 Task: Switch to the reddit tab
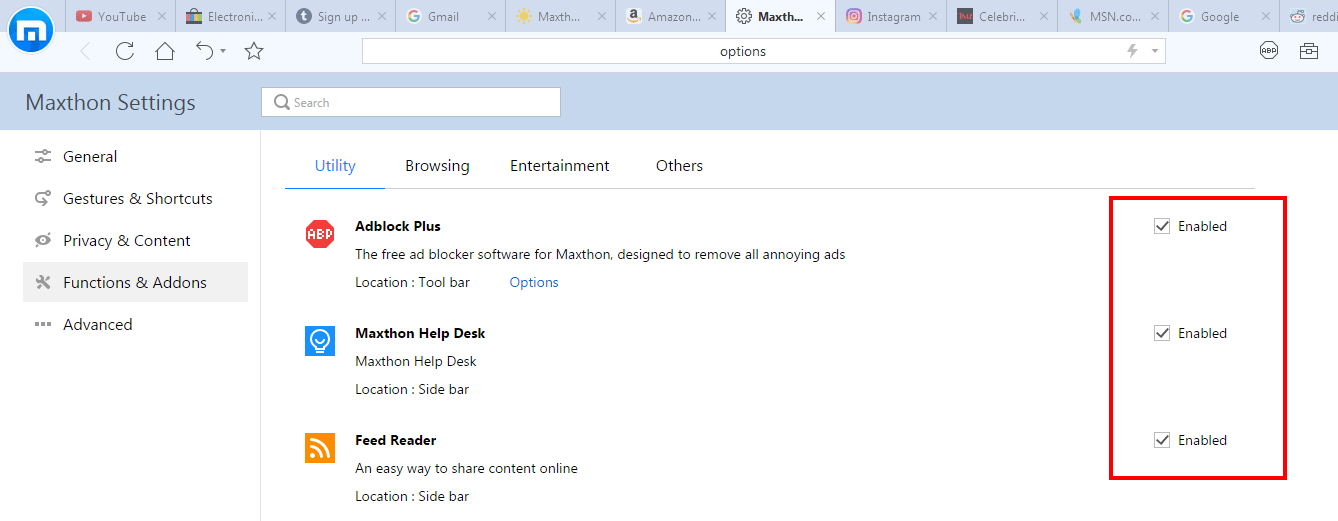click(x=1310, y=16)
